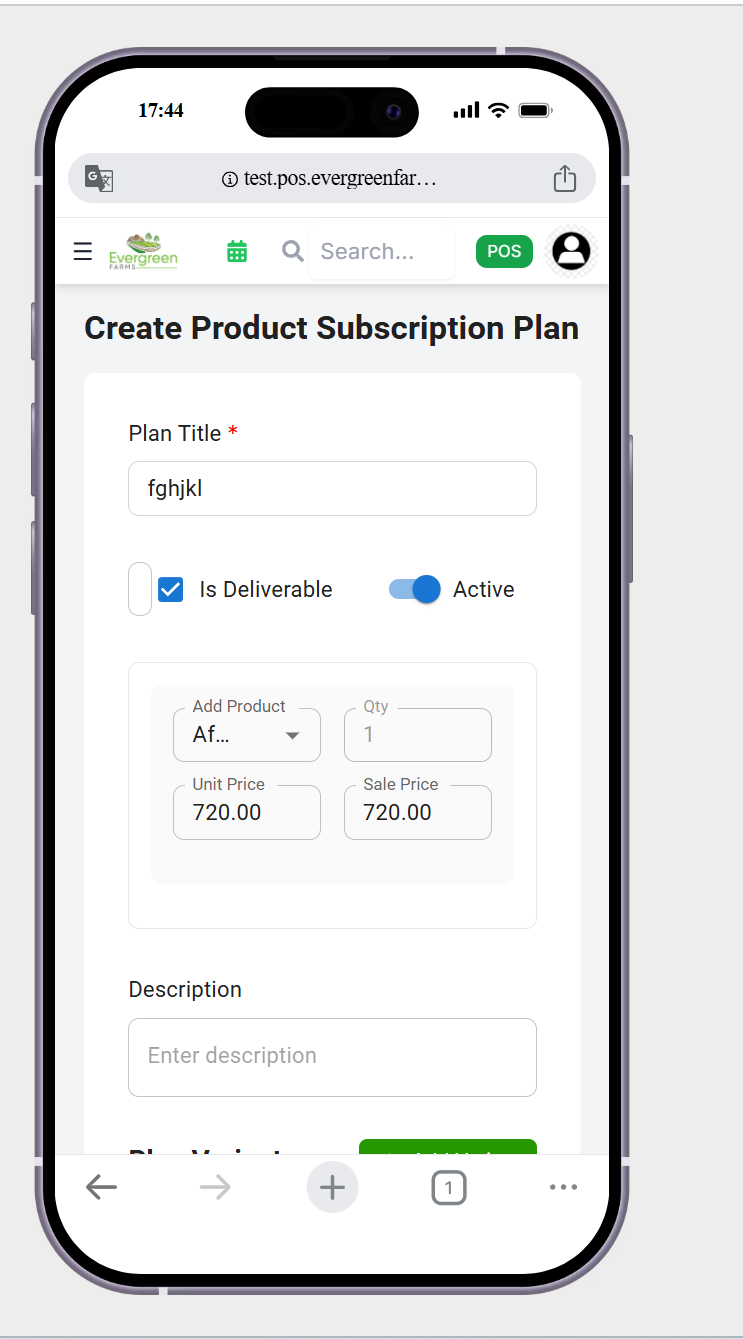This screenshot has height=1339, width=743.
Task: Tap the forward navigation arrow
Action: click(x=214, y=1187)
